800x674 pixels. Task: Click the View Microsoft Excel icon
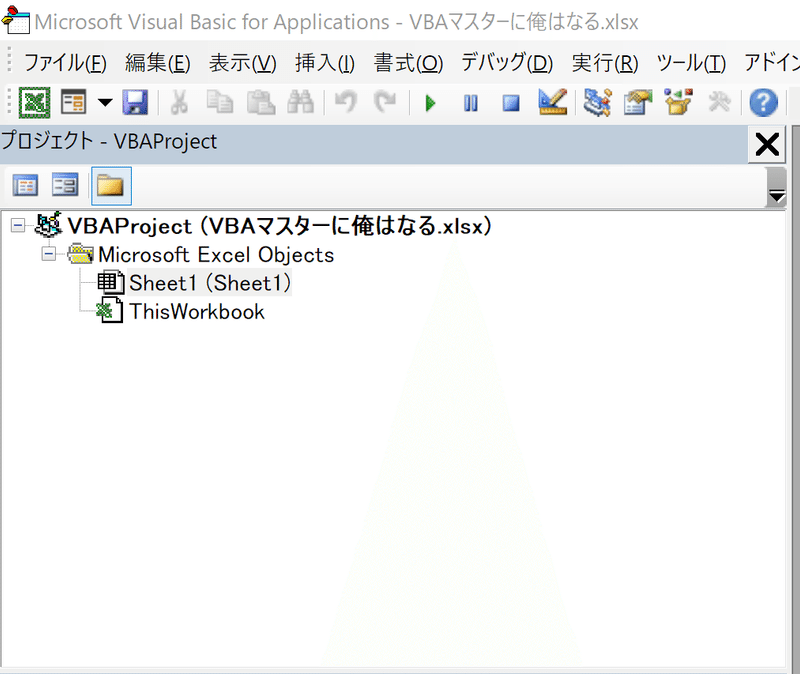click(35, 103)
